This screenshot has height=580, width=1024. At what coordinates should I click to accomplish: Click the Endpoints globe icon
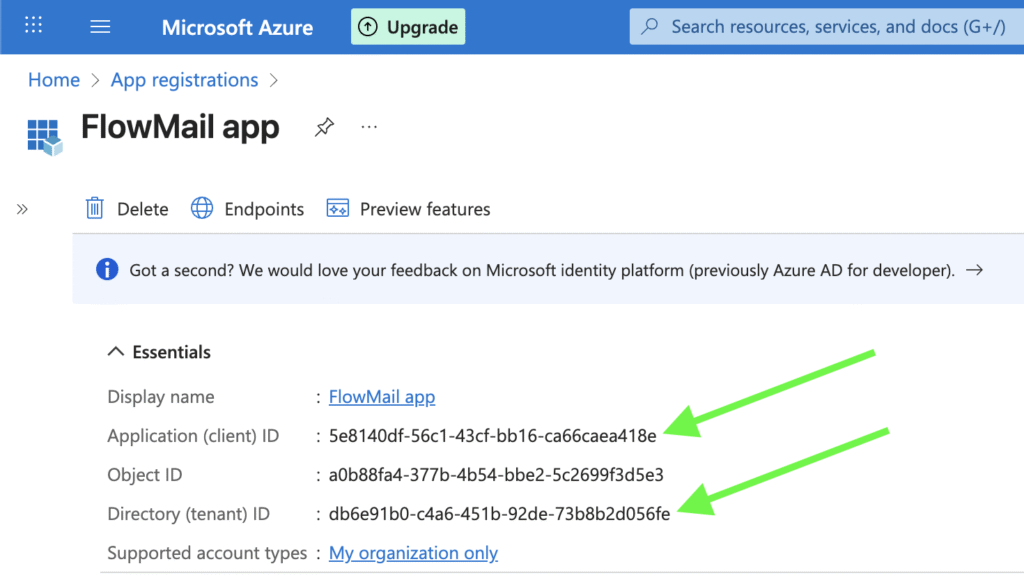tap(202, 208)
